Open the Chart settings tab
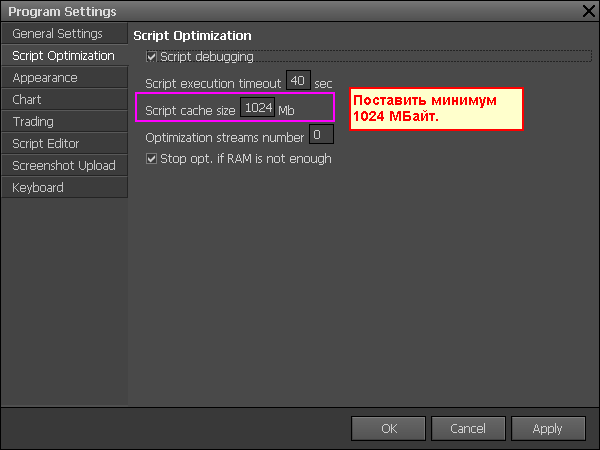The height and width of the screenshot is (450, 600). point(27,100)
